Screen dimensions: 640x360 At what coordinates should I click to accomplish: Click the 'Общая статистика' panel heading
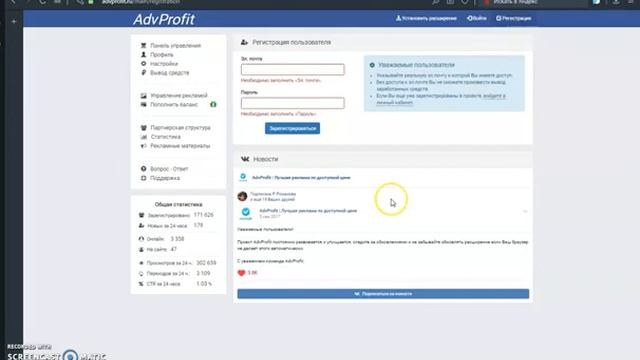pyautogui.click(x=178, y=204)
